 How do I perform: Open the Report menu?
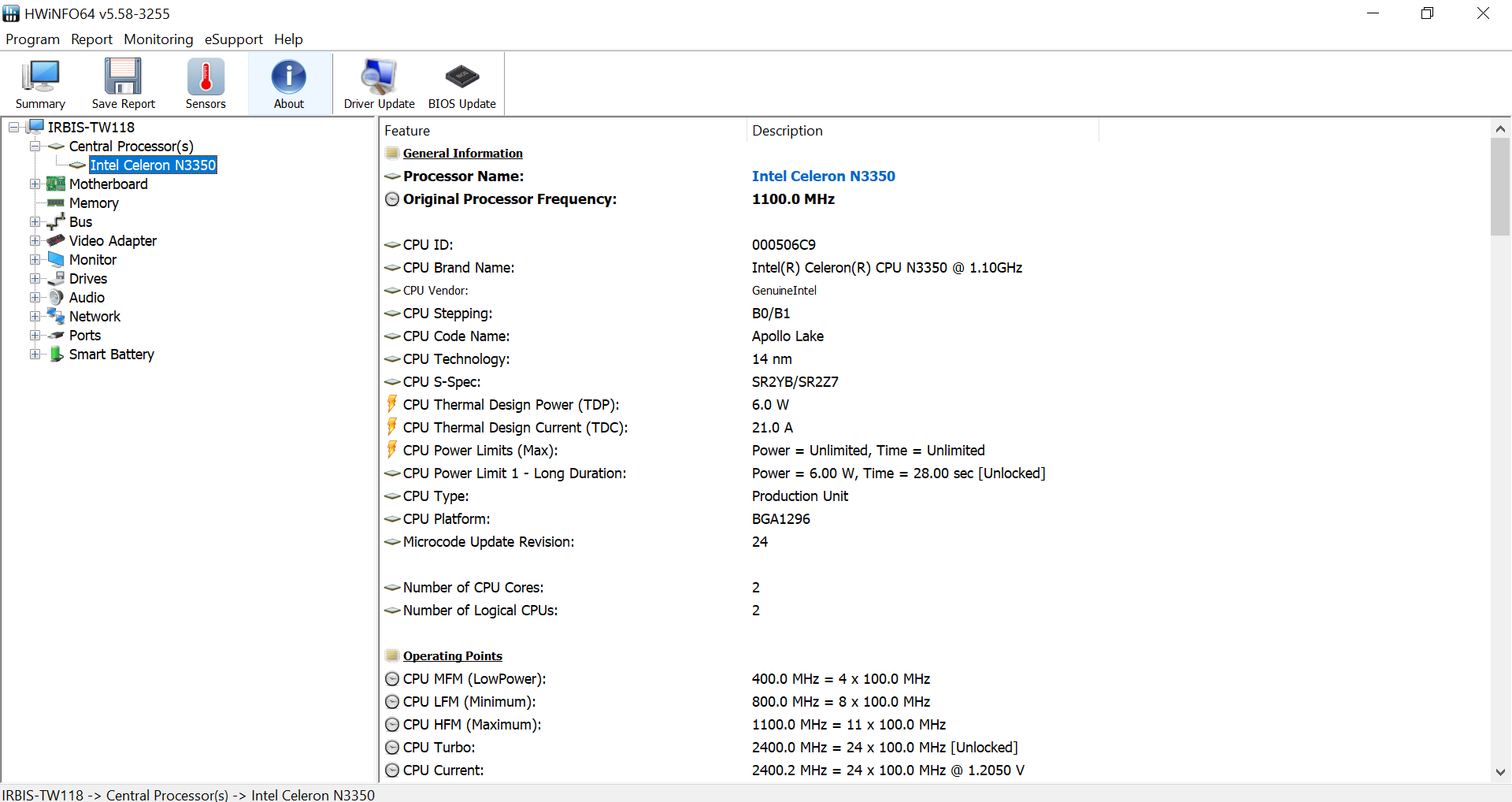point(91,39)
